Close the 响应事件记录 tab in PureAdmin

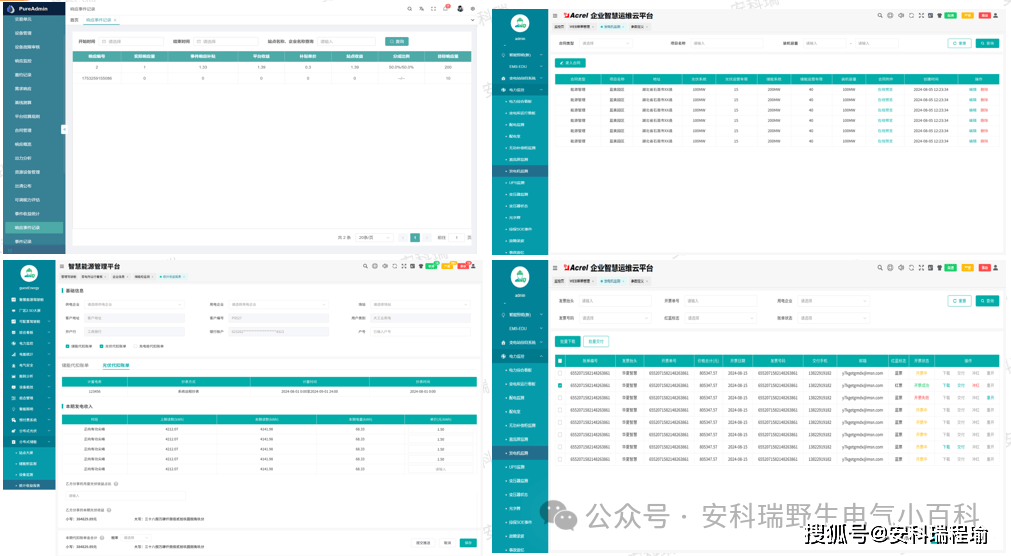(x=115, y=20)
